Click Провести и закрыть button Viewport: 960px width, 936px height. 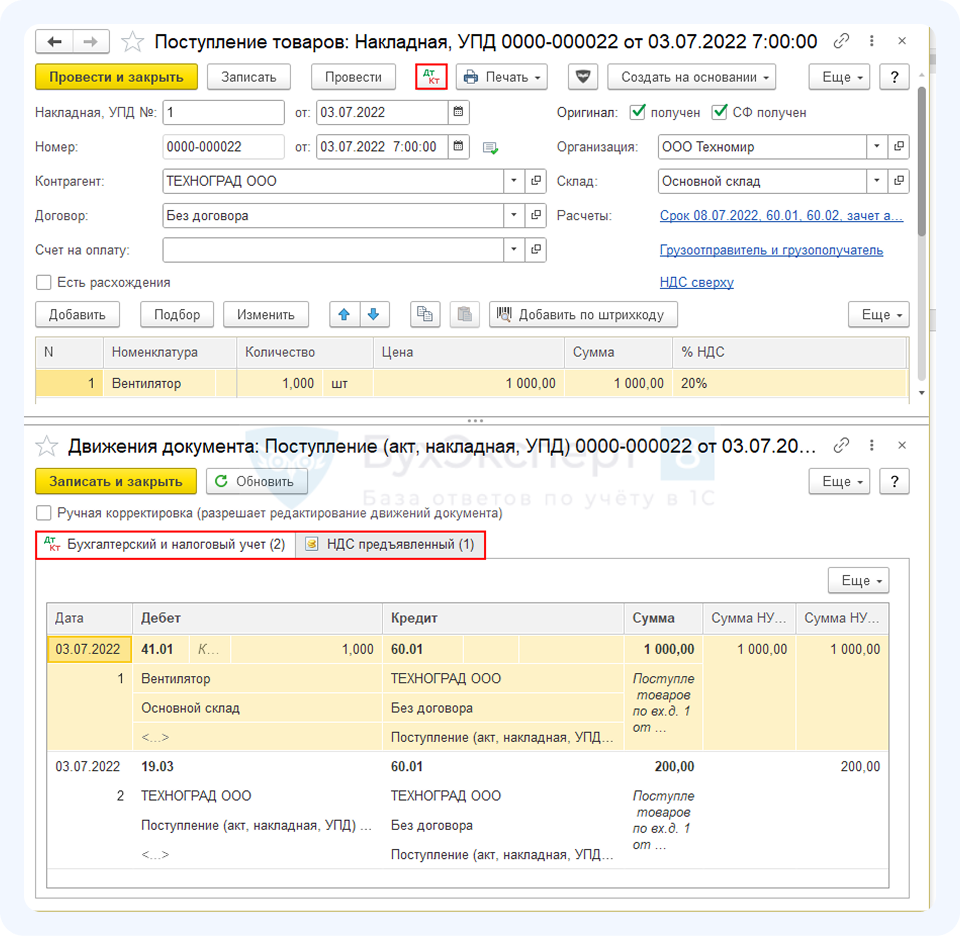(115, 77)
